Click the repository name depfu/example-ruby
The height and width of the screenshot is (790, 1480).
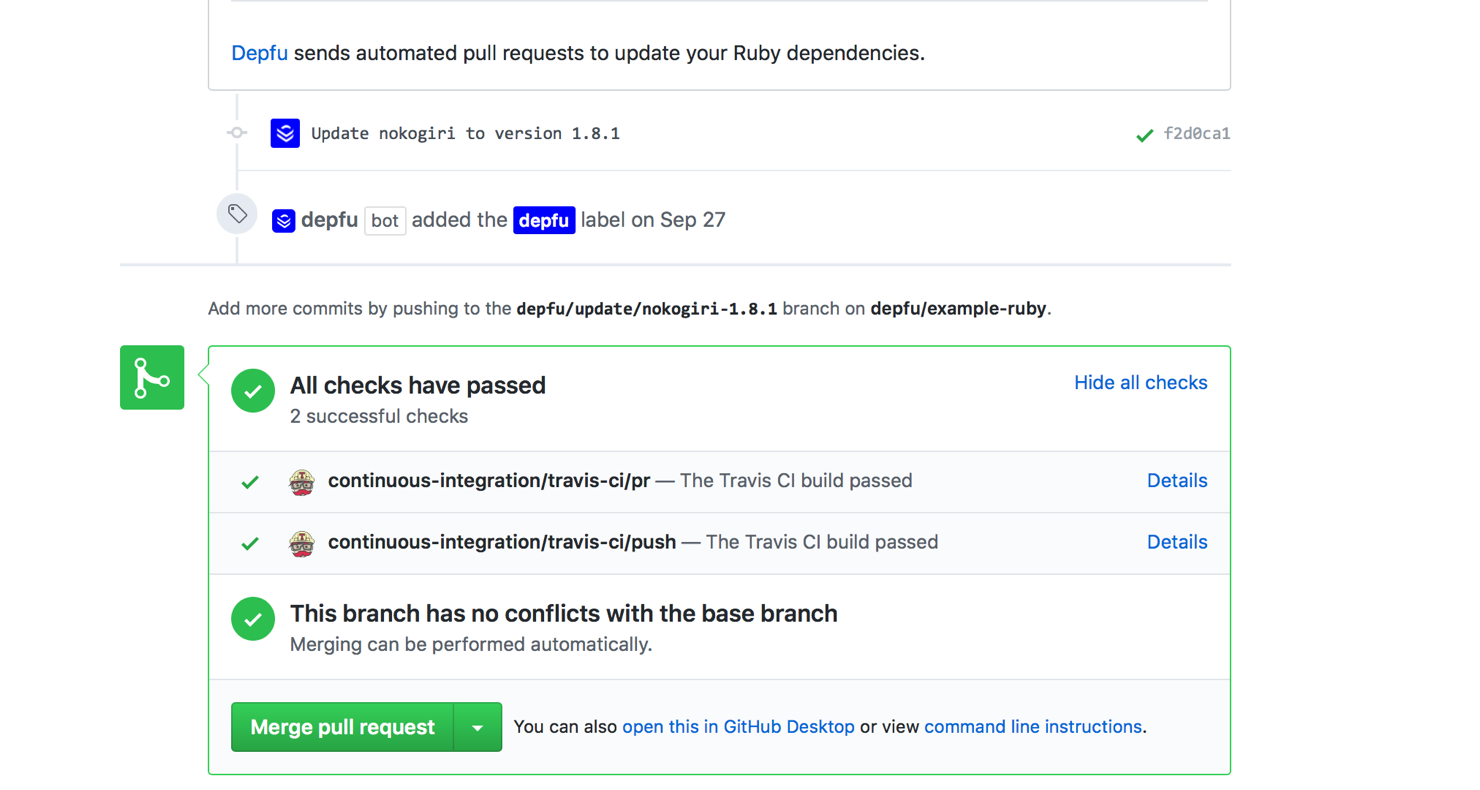click(959, 309)
